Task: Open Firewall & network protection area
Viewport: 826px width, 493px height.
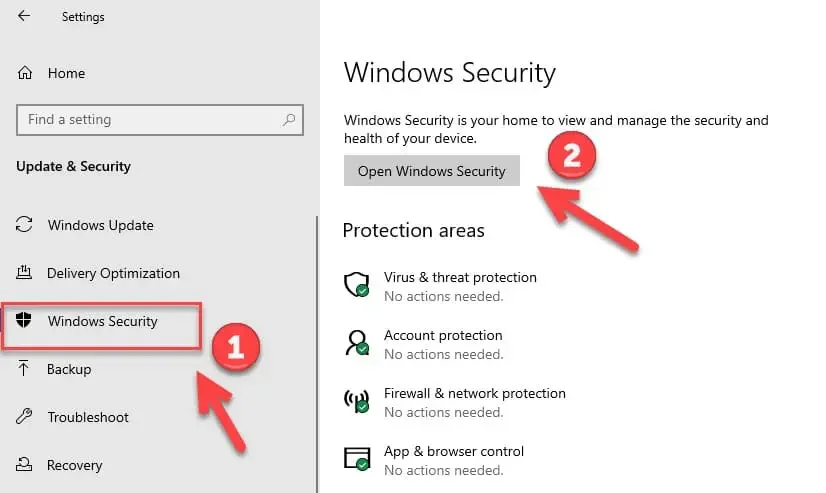Action: 474,393
